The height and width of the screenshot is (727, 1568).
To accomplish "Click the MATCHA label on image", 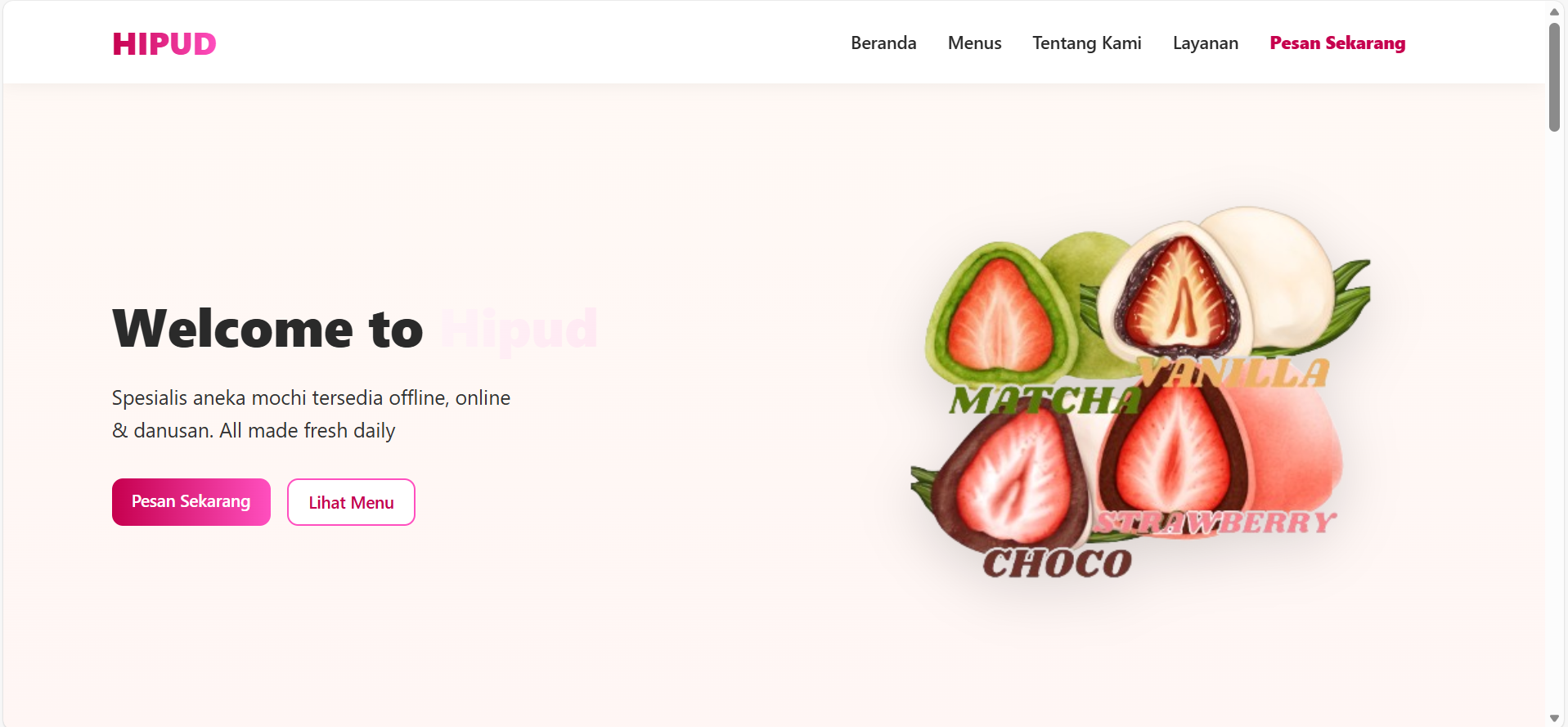I will point(1045,400).
